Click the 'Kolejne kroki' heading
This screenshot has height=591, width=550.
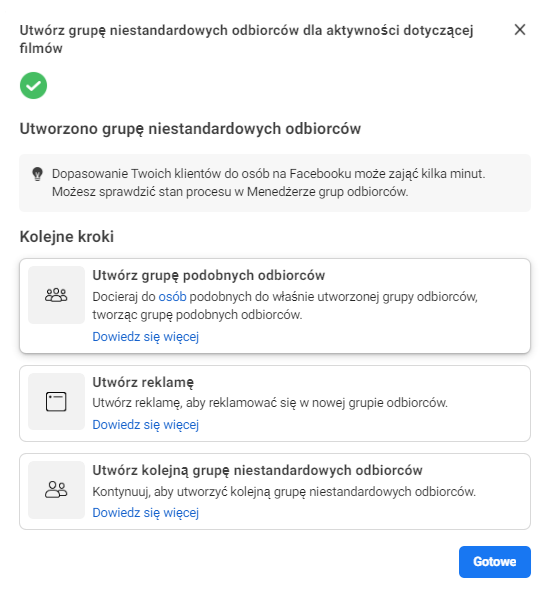click(x=67, y=237)
